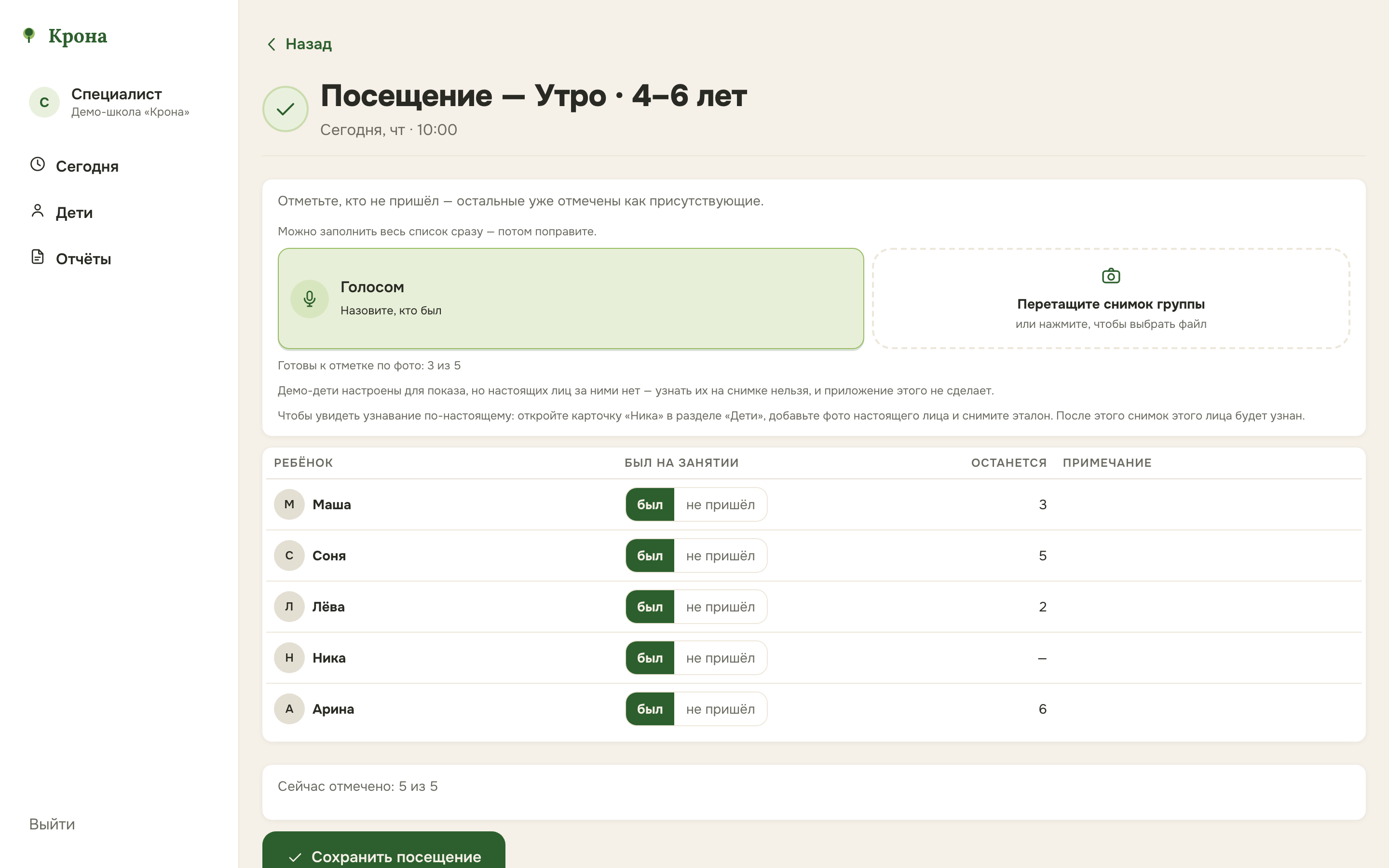
Task: Click the clock icon next to Сегодня
Action: (x=37, y=165)
